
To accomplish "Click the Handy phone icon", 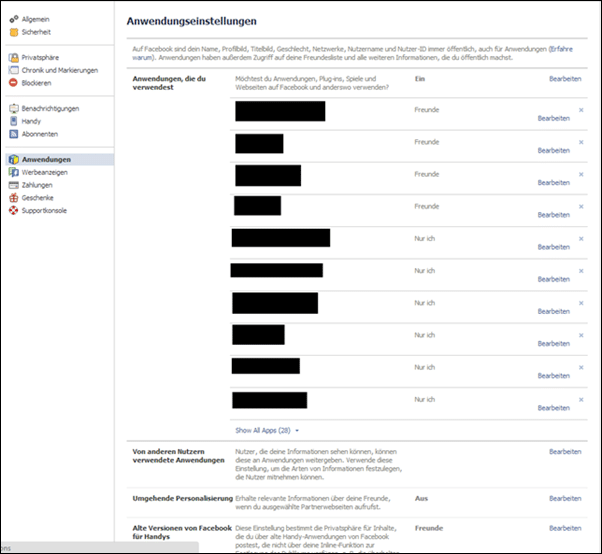I will pyautogui.click(x=13, y=121).
